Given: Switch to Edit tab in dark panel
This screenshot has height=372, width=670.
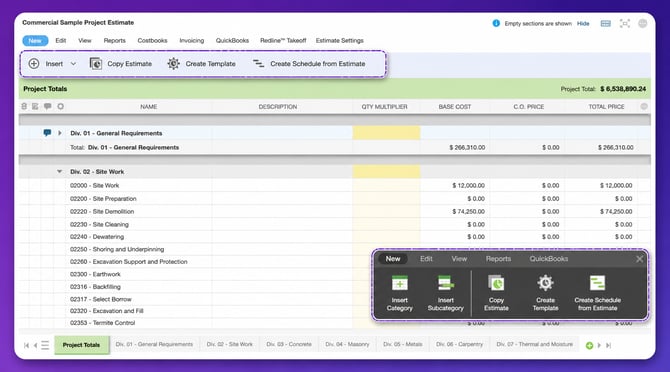Looking at the screenshot, I should pyautogui.click(x=426, y=259).
